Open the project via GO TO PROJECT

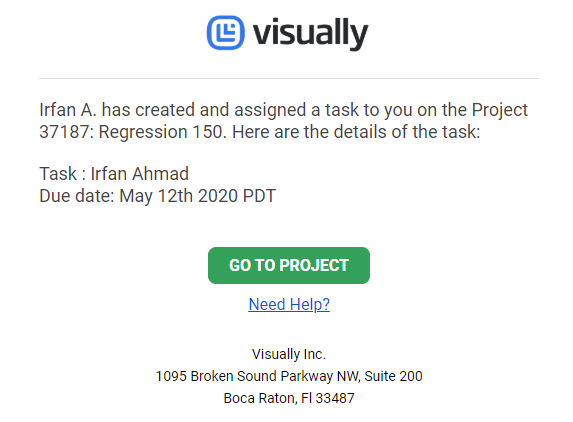(x=289, y=265)
